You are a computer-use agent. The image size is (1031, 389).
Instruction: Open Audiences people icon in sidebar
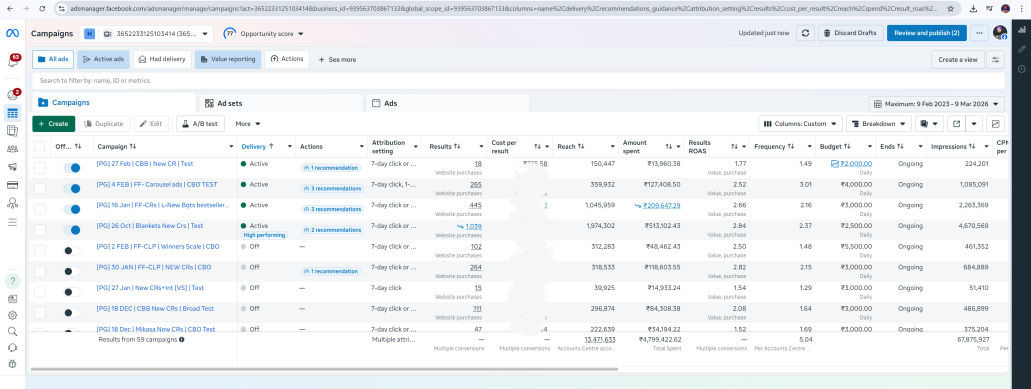click(12, 149)
